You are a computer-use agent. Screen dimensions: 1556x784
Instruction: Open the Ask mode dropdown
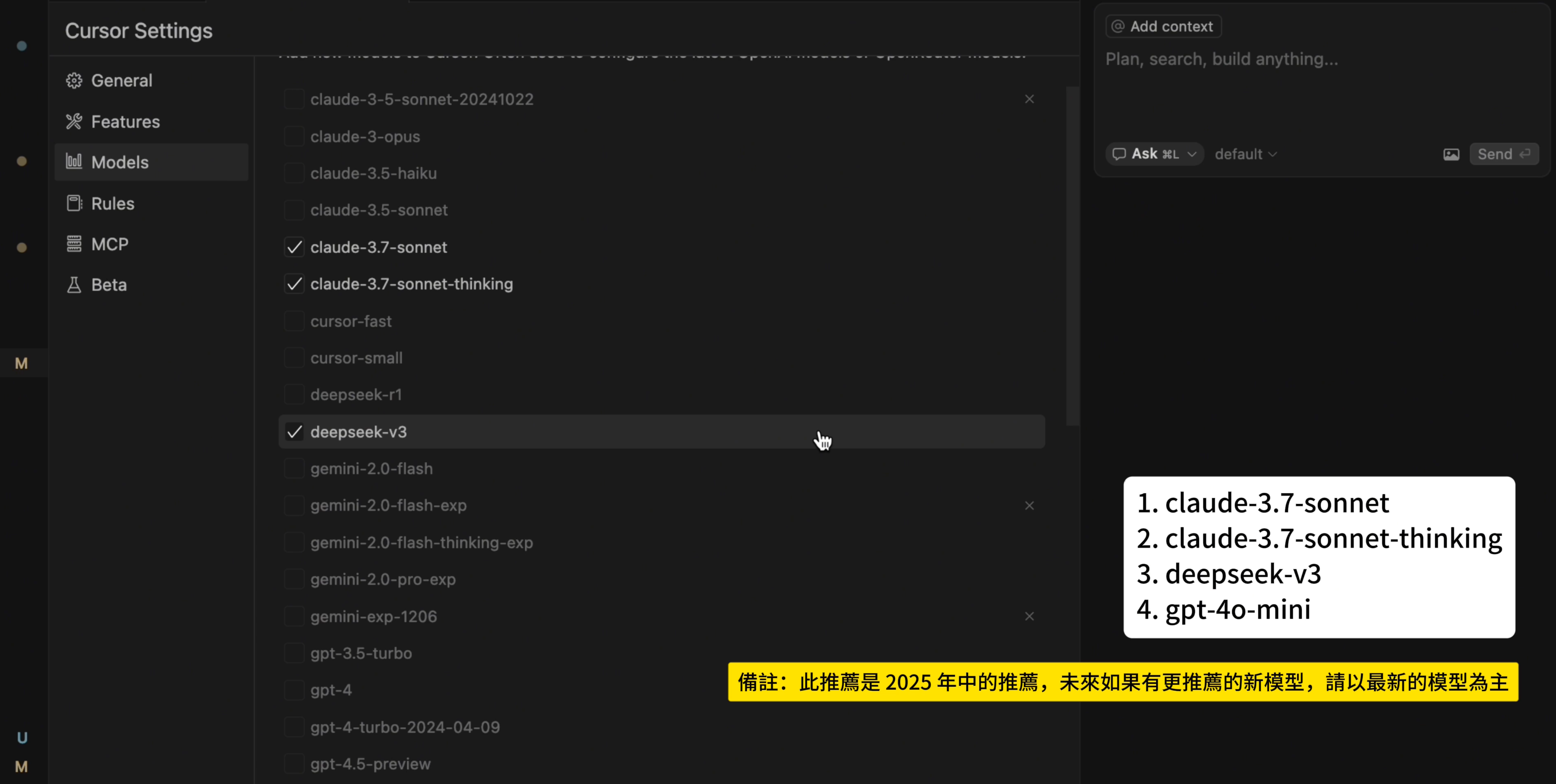(x=1192, y=154)
